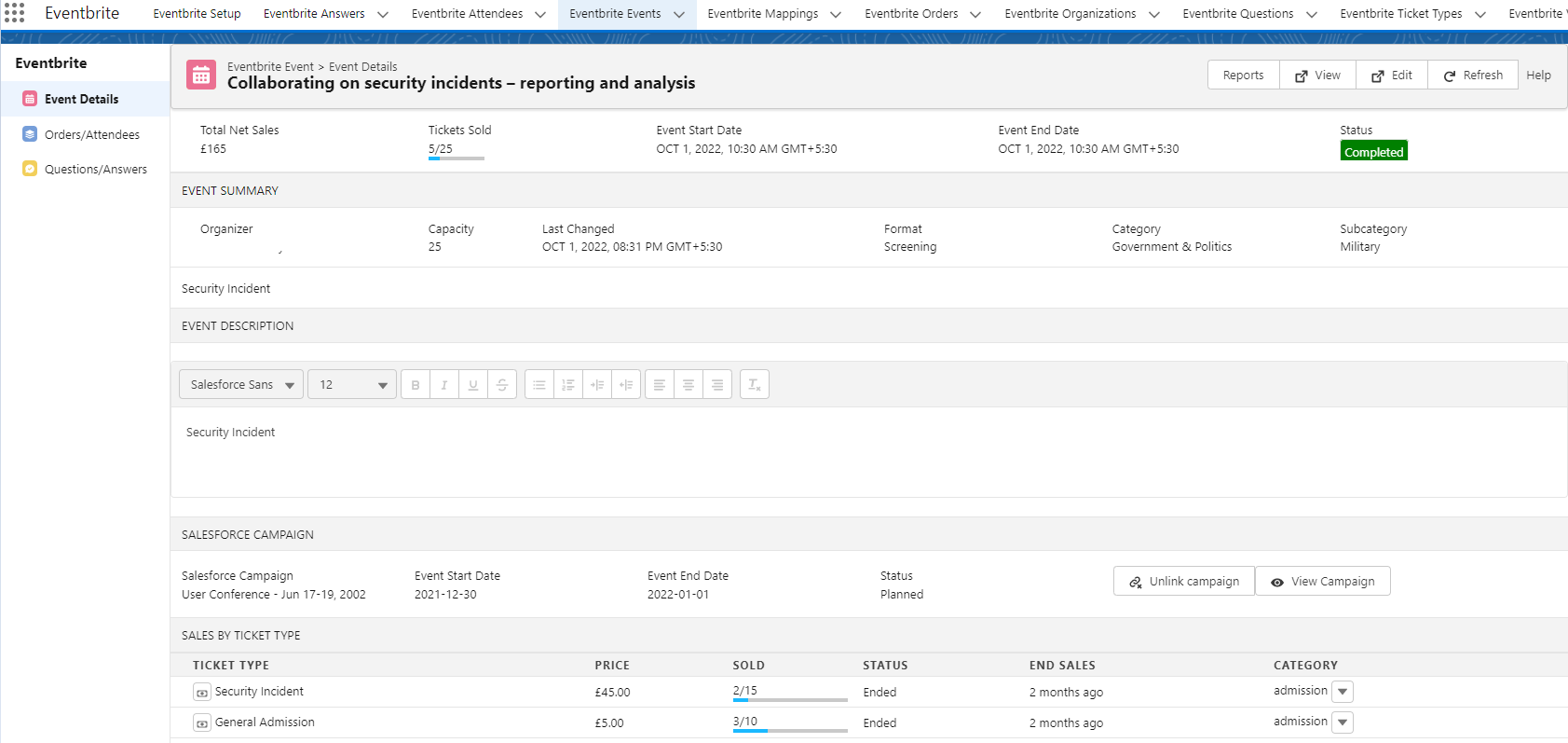Click the Unlink campaign button

click(x=1184, y=581)
